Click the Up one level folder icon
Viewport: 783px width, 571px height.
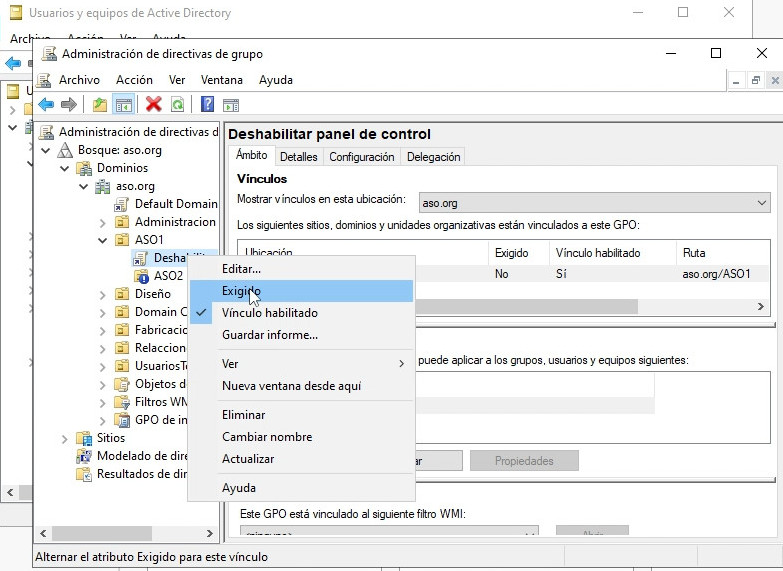tap(100, 104)
